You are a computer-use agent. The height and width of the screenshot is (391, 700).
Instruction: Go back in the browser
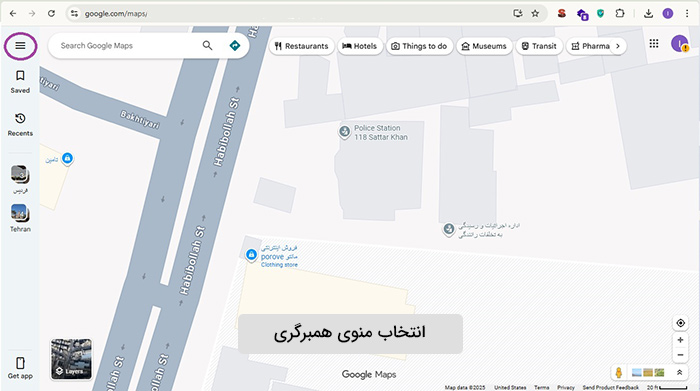point(12,13)
